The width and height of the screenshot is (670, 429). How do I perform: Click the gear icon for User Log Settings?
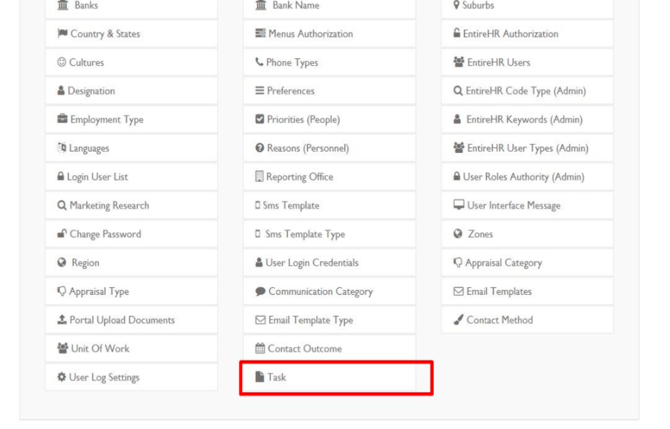pos(62,377)
